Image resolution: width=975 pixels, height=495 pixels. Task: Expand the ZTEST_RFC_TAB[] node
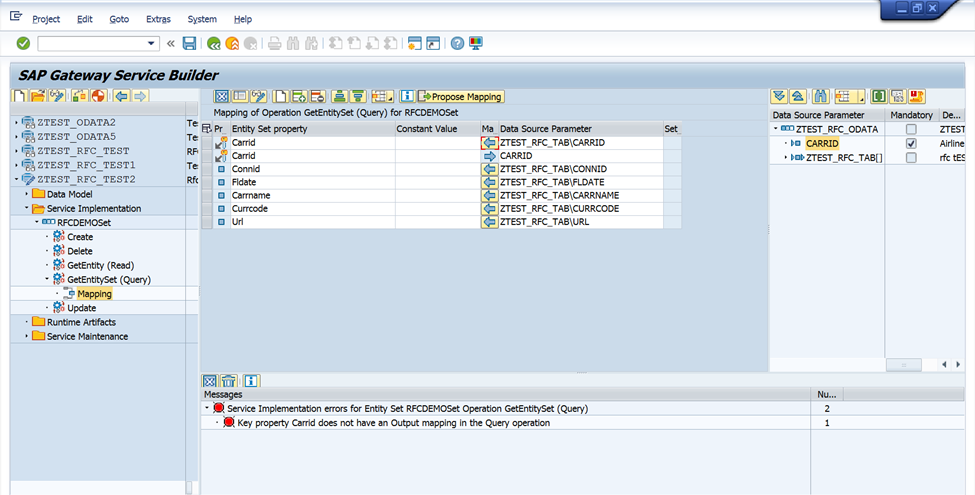786,157
